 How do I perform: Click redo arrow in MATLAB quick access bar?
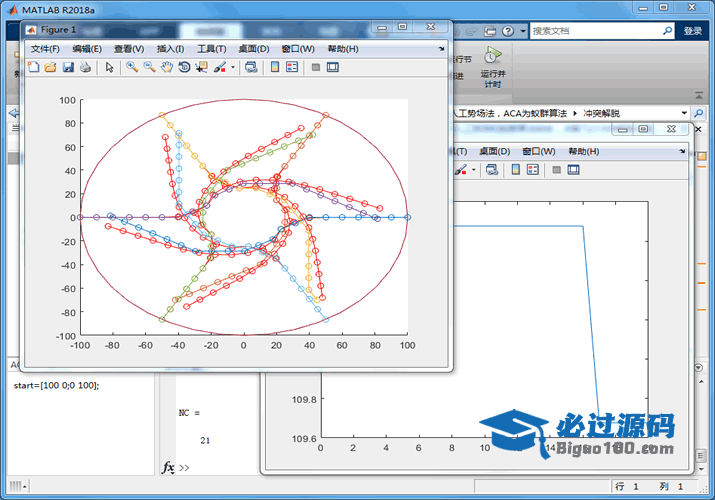[x=471, y=31]
